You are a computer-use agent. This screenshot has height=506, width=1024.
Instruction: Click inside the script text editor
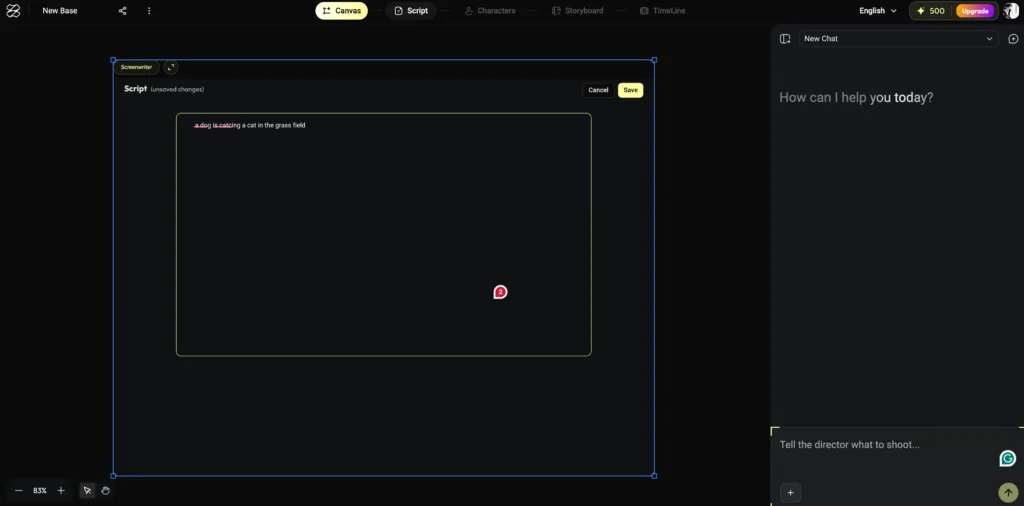click(383, 234)
